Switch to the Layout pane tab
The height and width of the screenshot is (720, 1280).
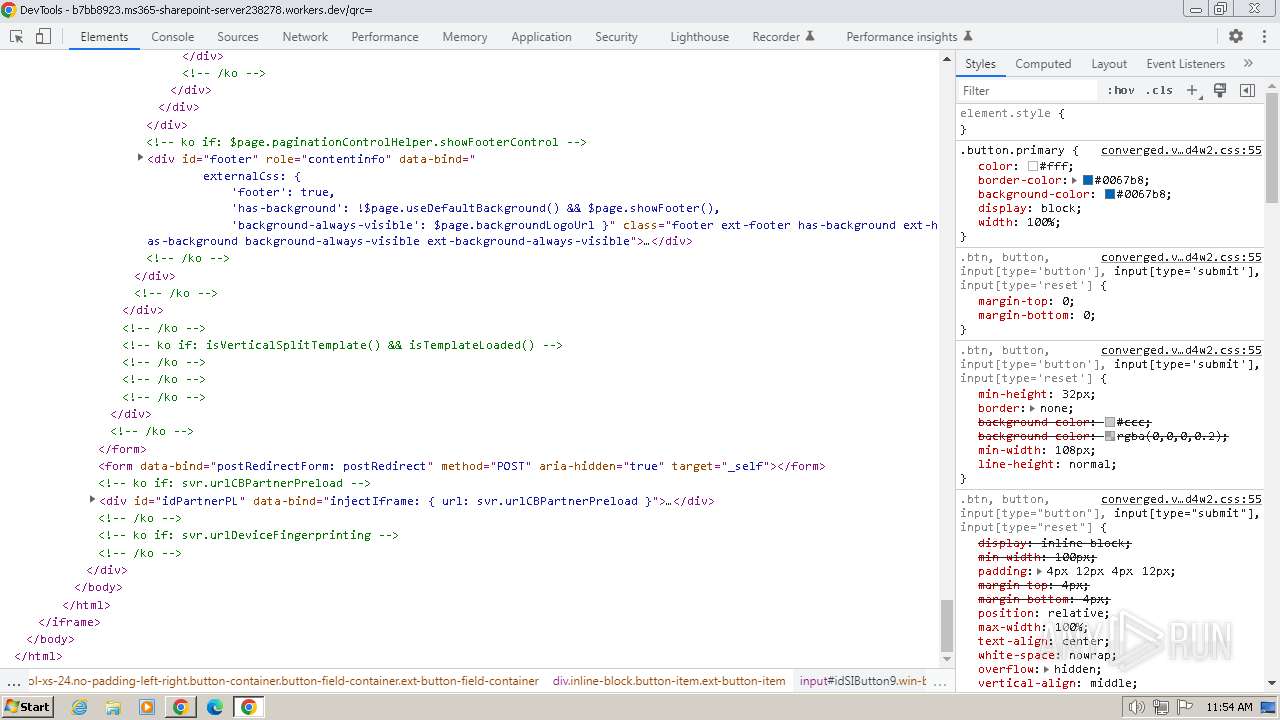click(x=1109, y=63)
